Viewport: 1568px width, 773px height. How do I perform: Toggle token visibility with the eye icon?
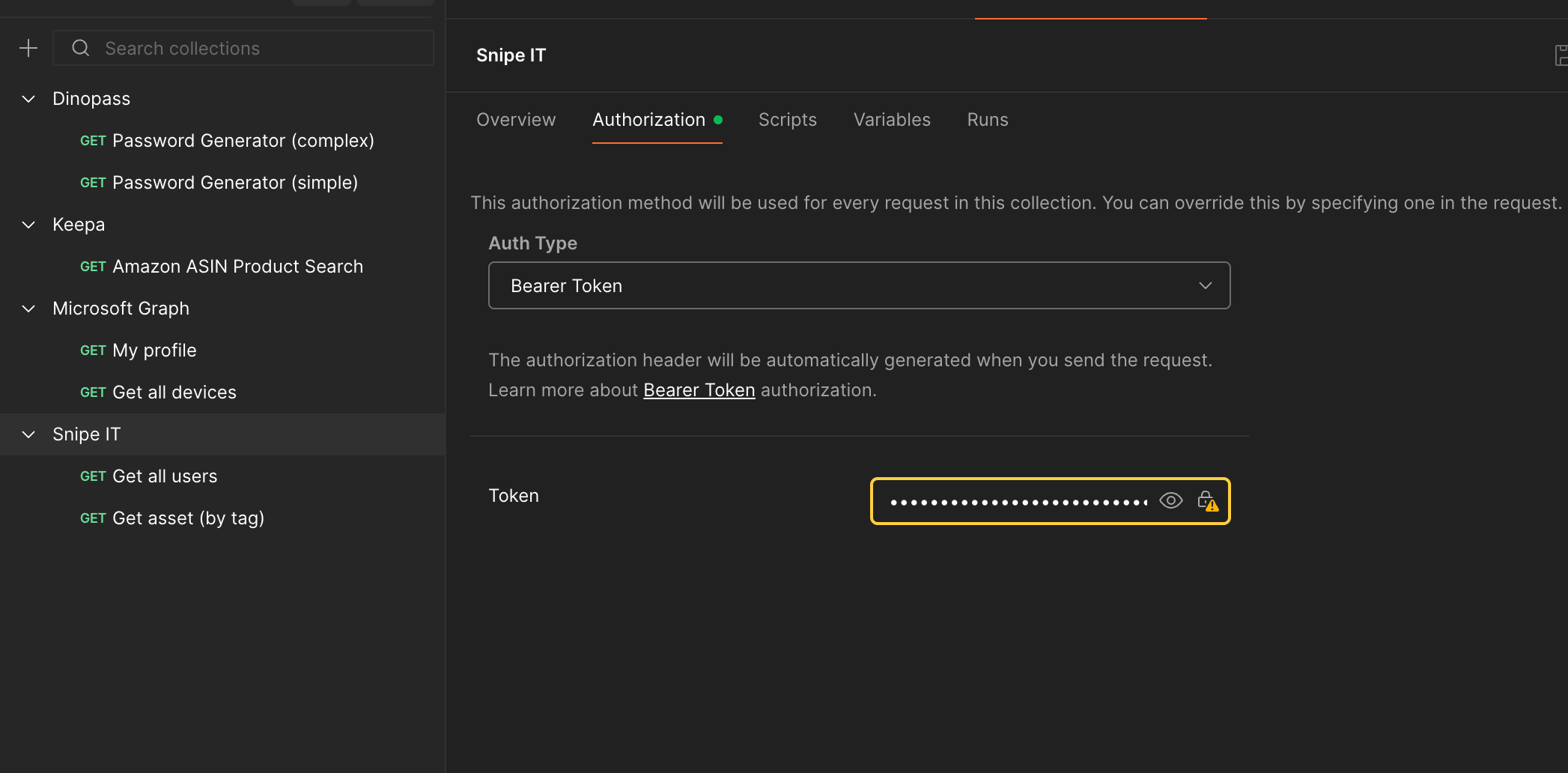pyautogui.click(x=1171, y=501)
